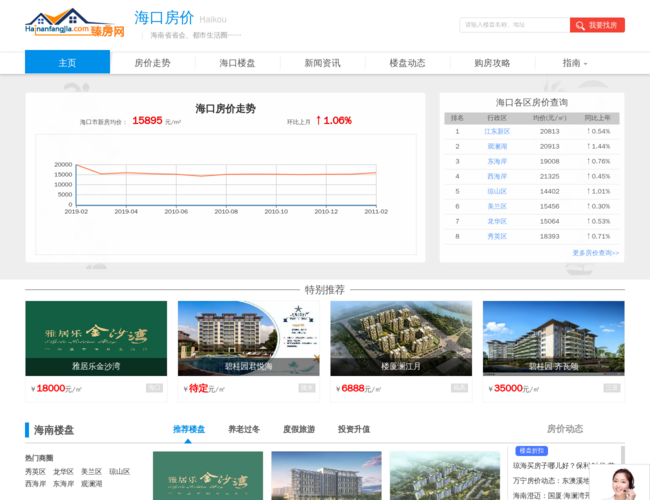Select 琼山区 under 热门商圈

click(x=119, y=472)
